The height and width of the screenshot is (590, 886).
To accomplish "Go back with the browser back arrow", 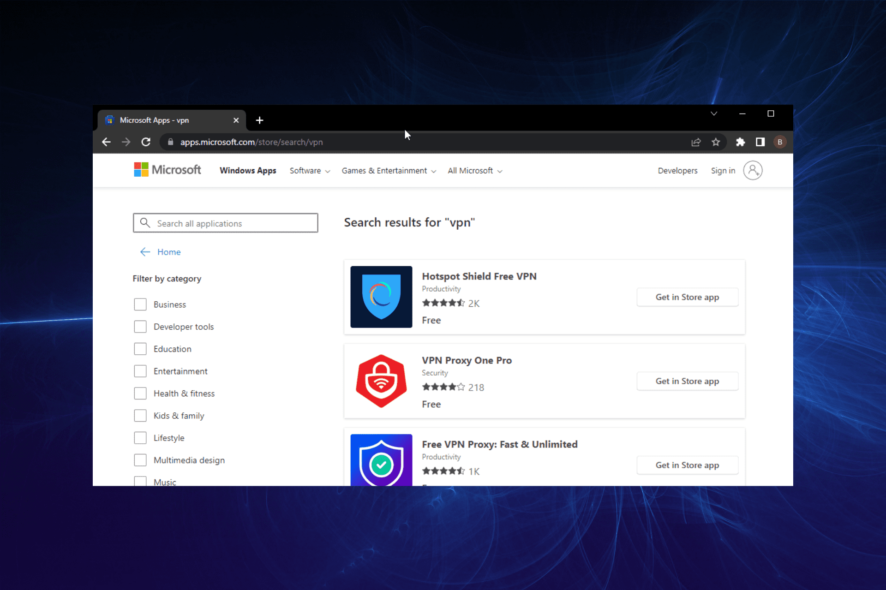I will 106,142.
